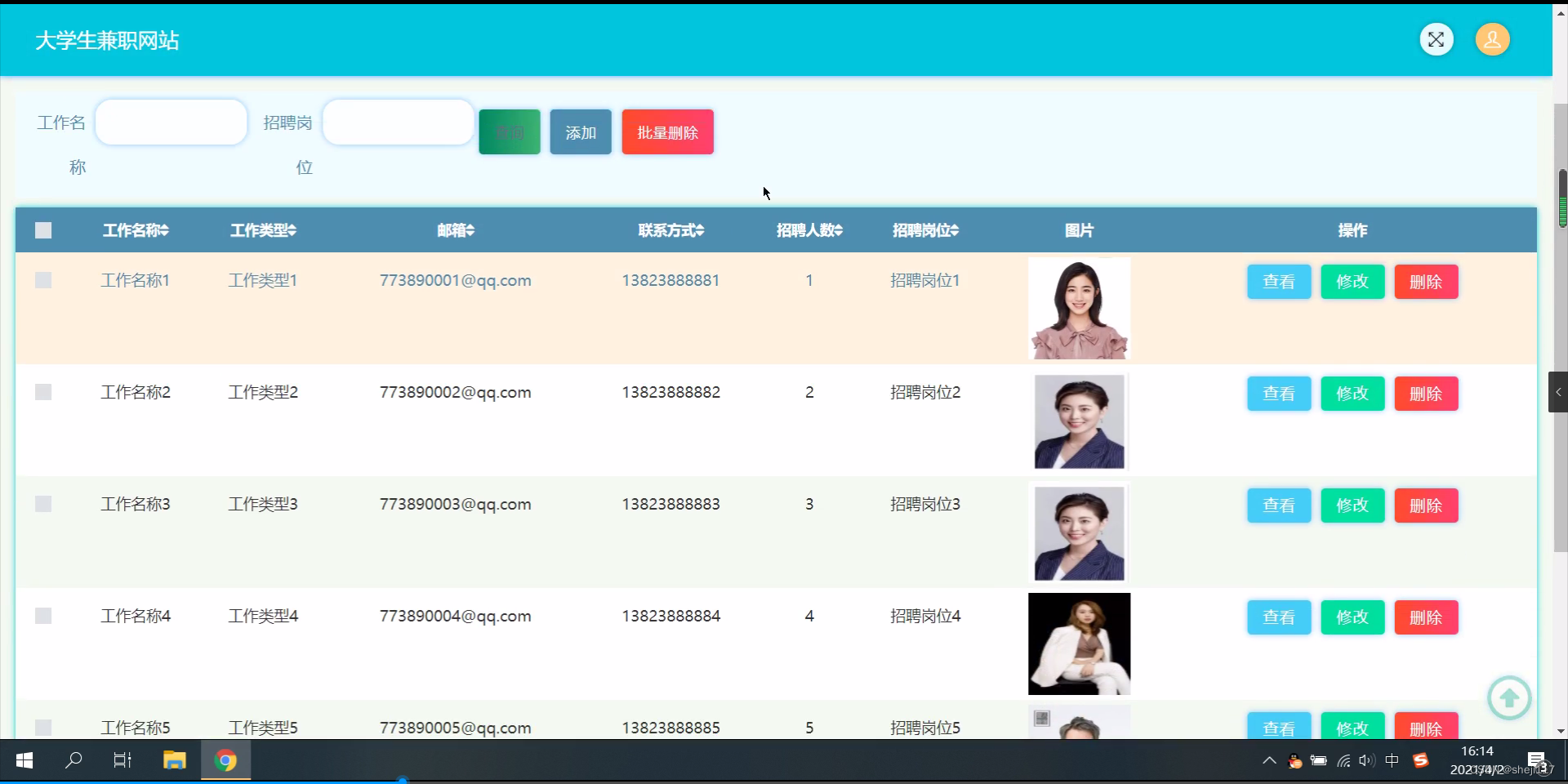Click 删除 for 工作名称4
Screen dimensions: 1568x784
click(x=1426, y=617)
